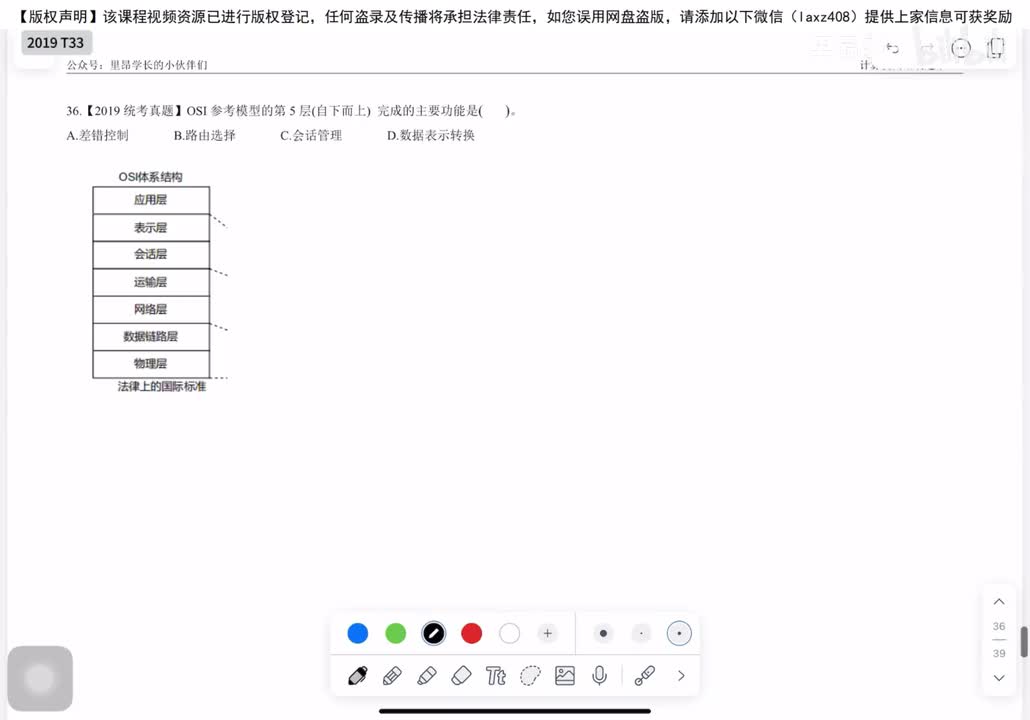Click question 36 text about OSI model

tap(290, 110)
